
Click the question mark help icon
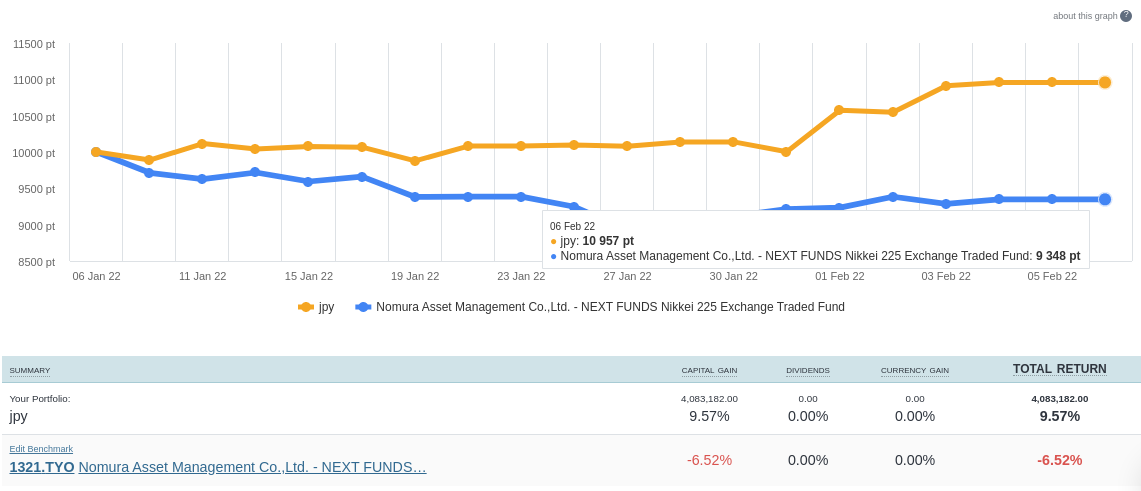pos(1126,16)
